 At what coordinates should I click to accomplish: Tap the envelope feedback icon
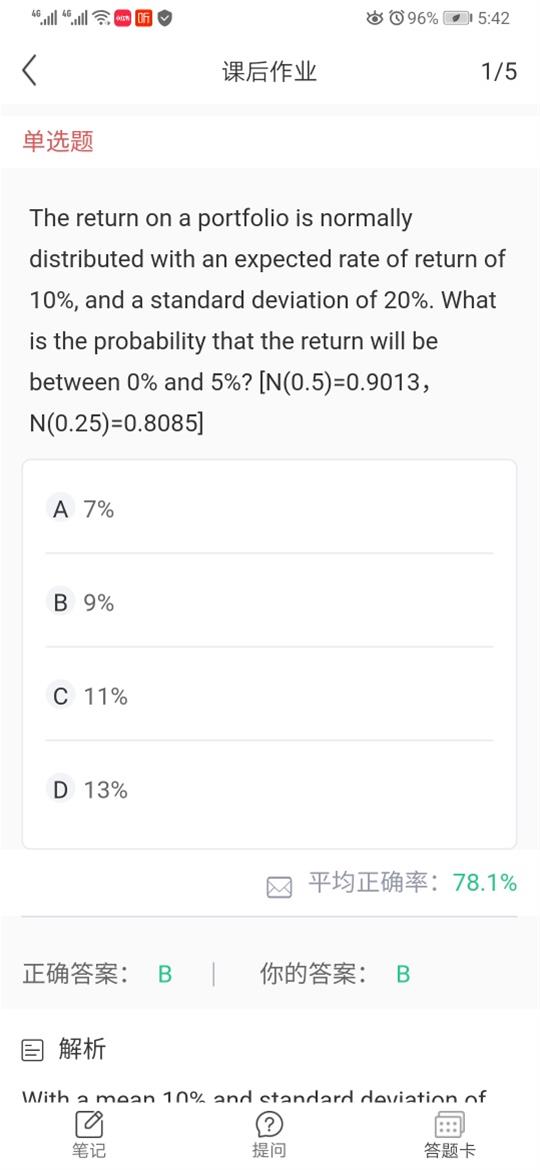[x=279, y=887]
